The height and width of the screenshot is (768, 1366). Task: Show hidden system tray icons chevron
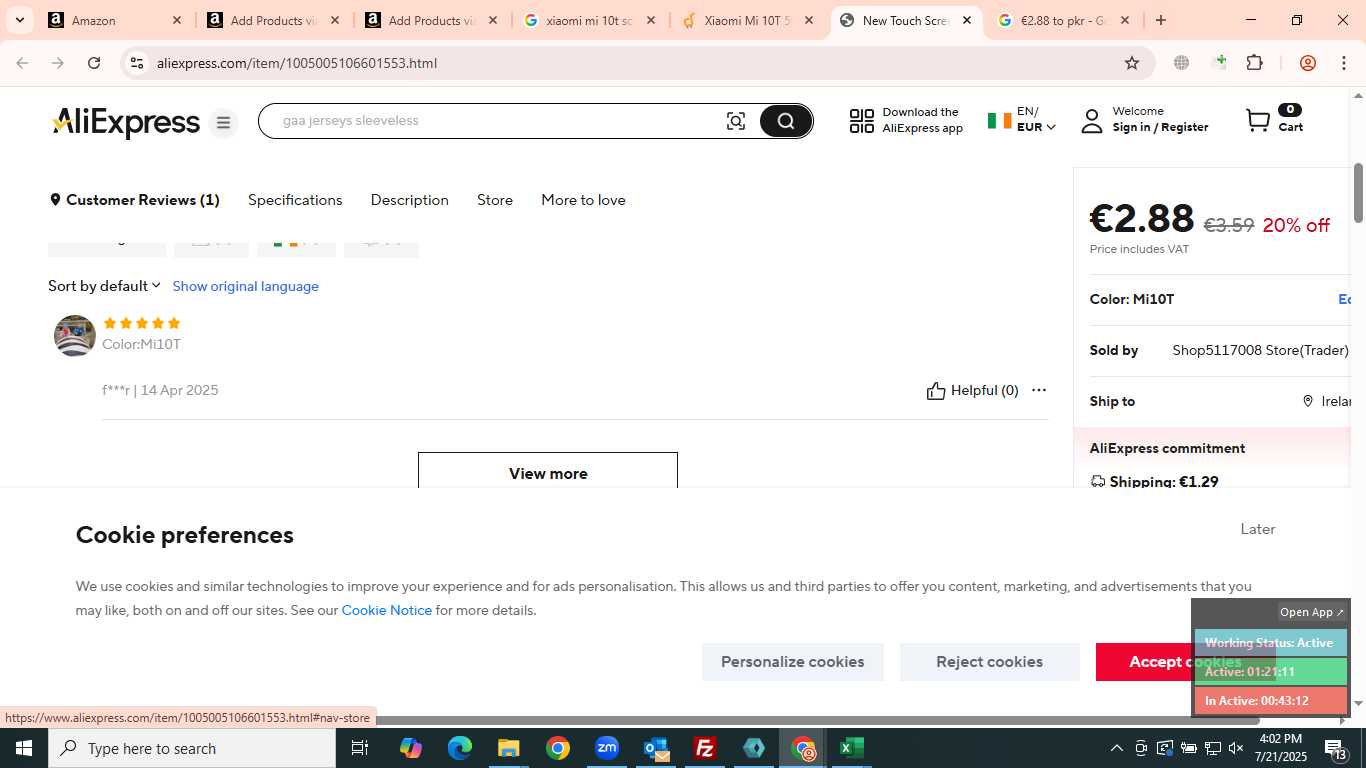click(x=1117, y=748)
